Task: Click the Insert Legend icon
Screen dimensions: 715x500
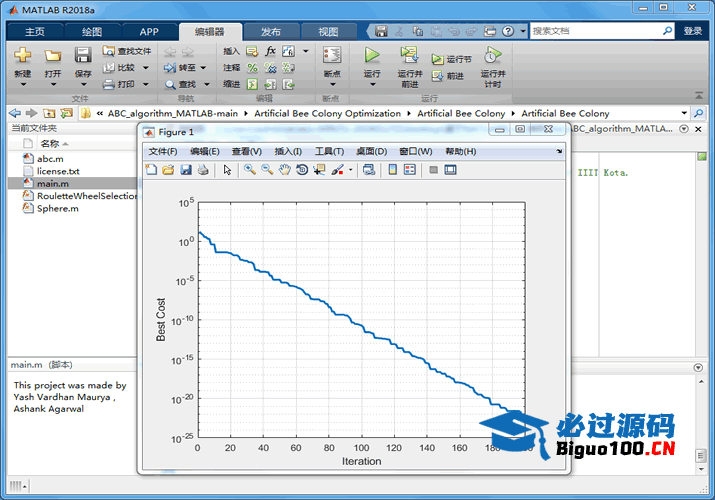Action: coord(409,170)
